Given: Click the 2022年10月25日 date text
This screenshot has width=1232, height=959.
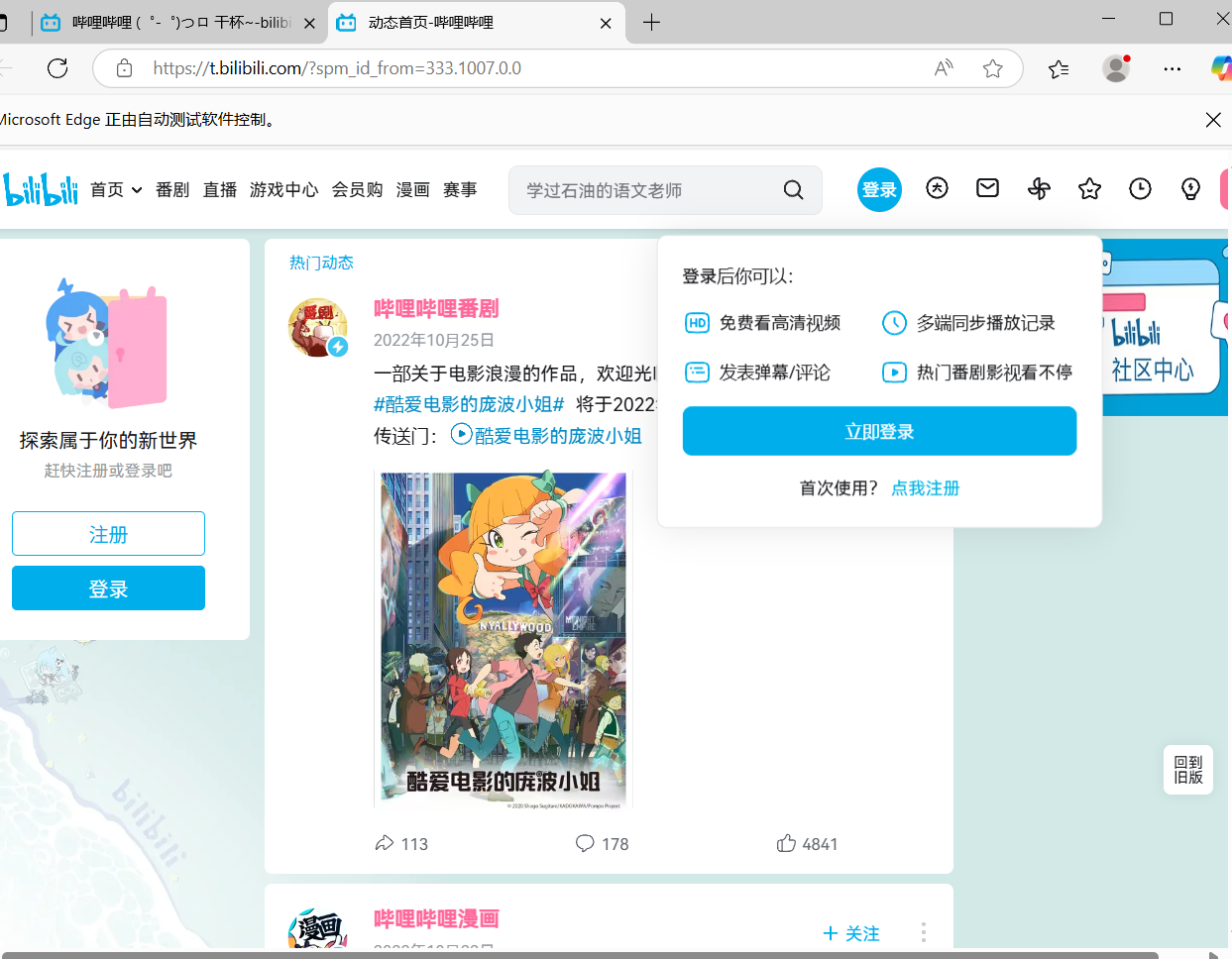Looking at the screenshot, I should pos(433,340).
